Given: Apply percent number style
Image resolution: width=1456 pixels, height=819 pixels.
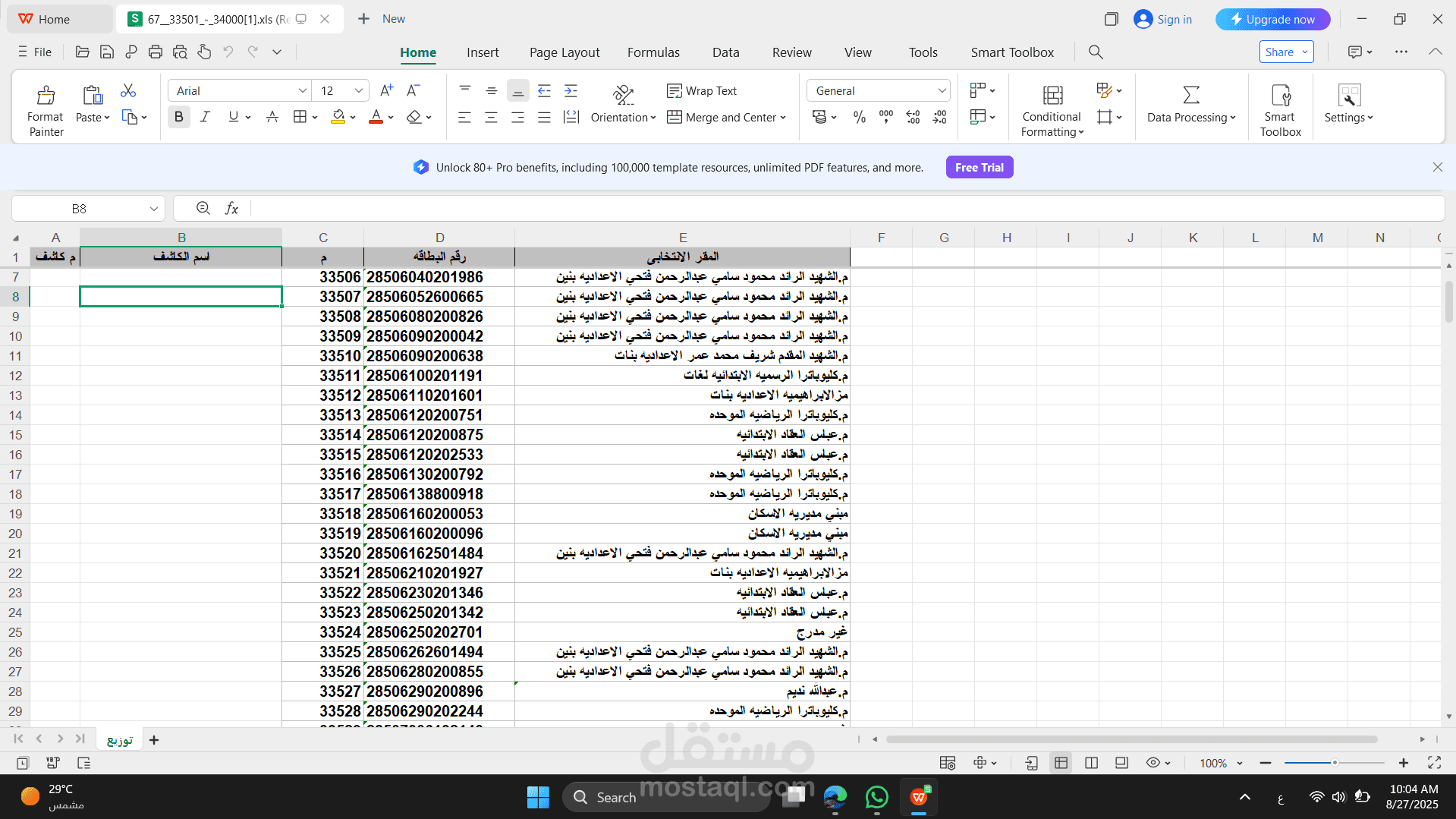Looking at the screenshot, I should click(x=859, y=117).
